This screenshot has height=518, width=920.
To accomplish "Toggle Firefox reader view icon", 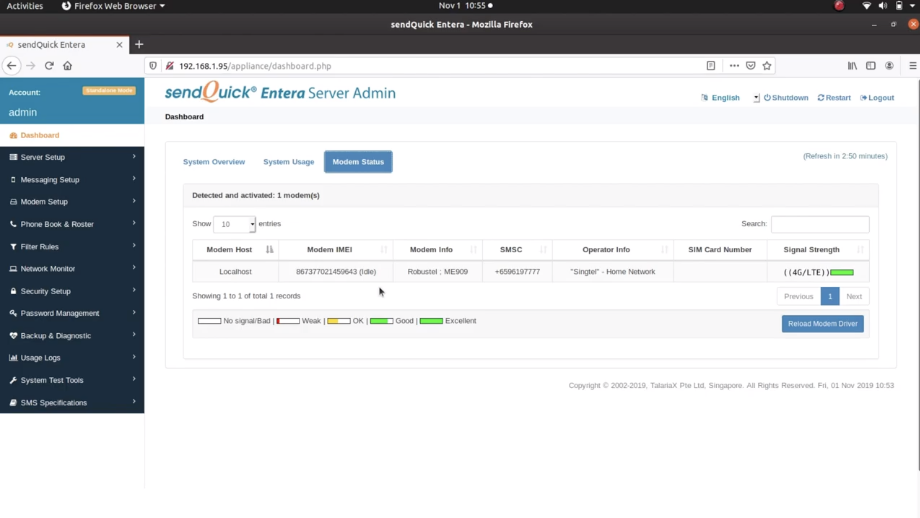I will click(711, 66).
